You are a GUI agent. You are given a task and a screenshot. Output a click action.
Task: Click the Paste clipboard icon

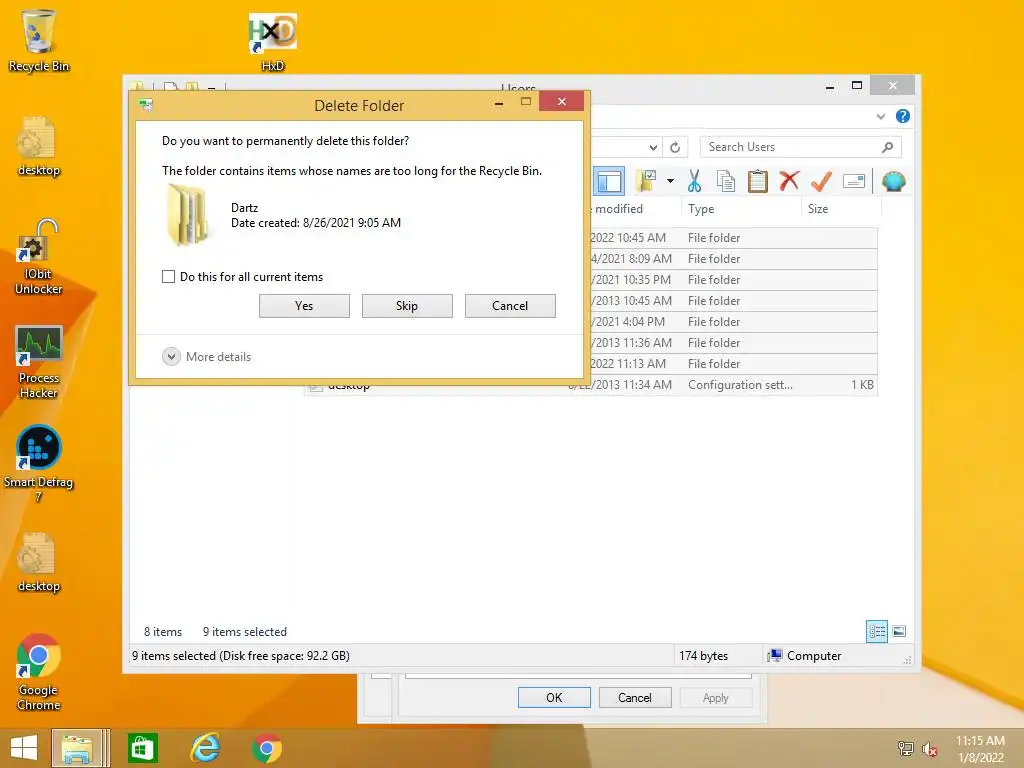point(758,181)
